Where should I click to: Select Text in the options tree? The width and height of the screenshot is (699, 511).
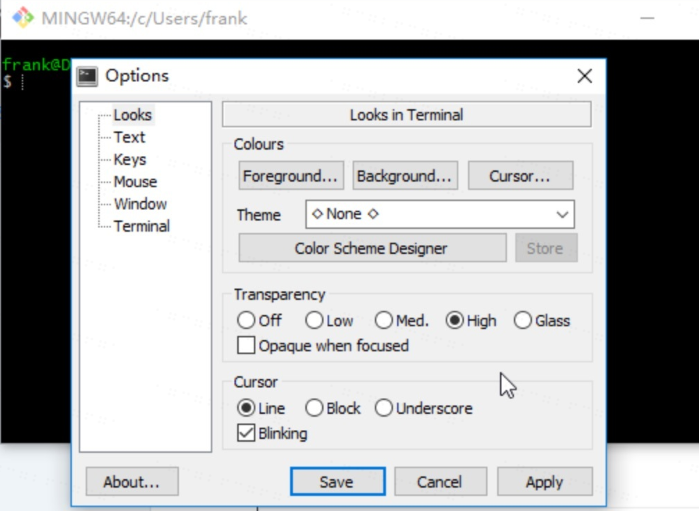point(129,137)
